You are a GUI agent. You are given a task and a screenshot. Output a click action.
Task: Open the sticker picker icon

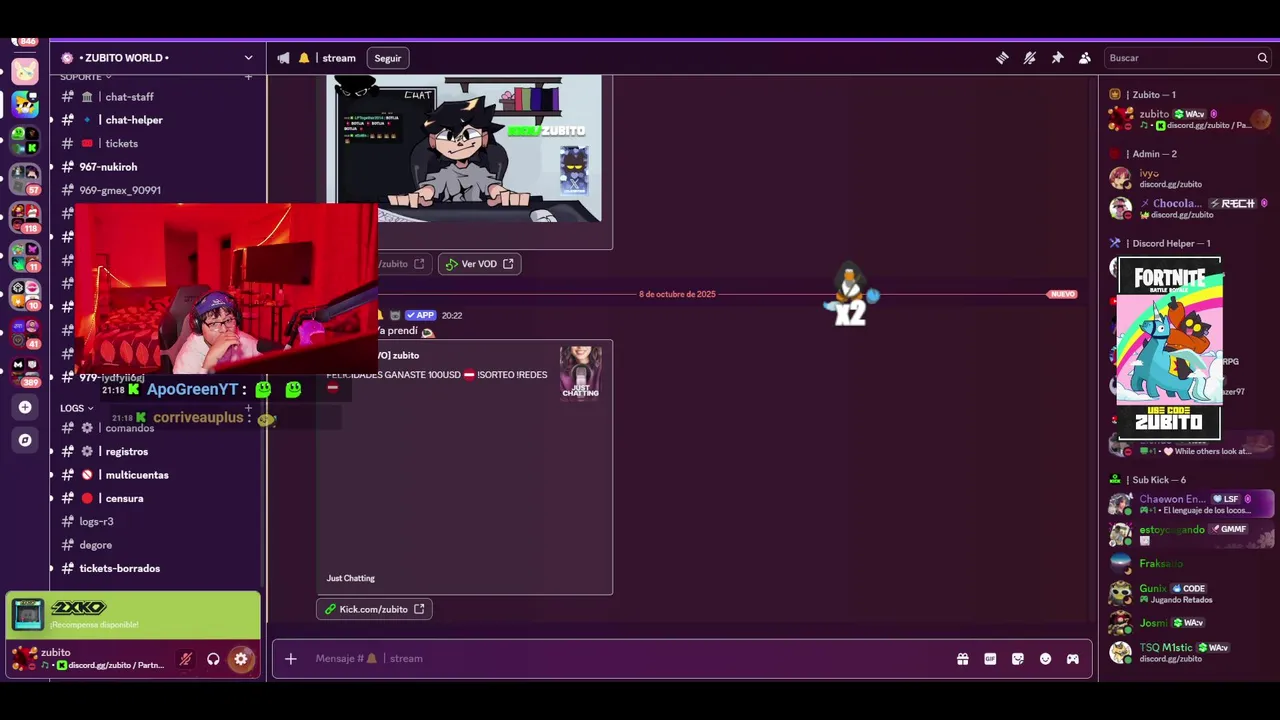tap(1018, 659)
